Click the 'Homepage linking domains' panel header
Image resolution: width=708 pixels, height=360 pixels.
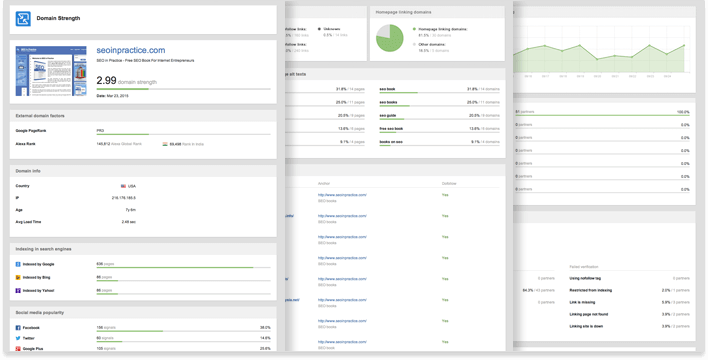[x=437, y=12]
